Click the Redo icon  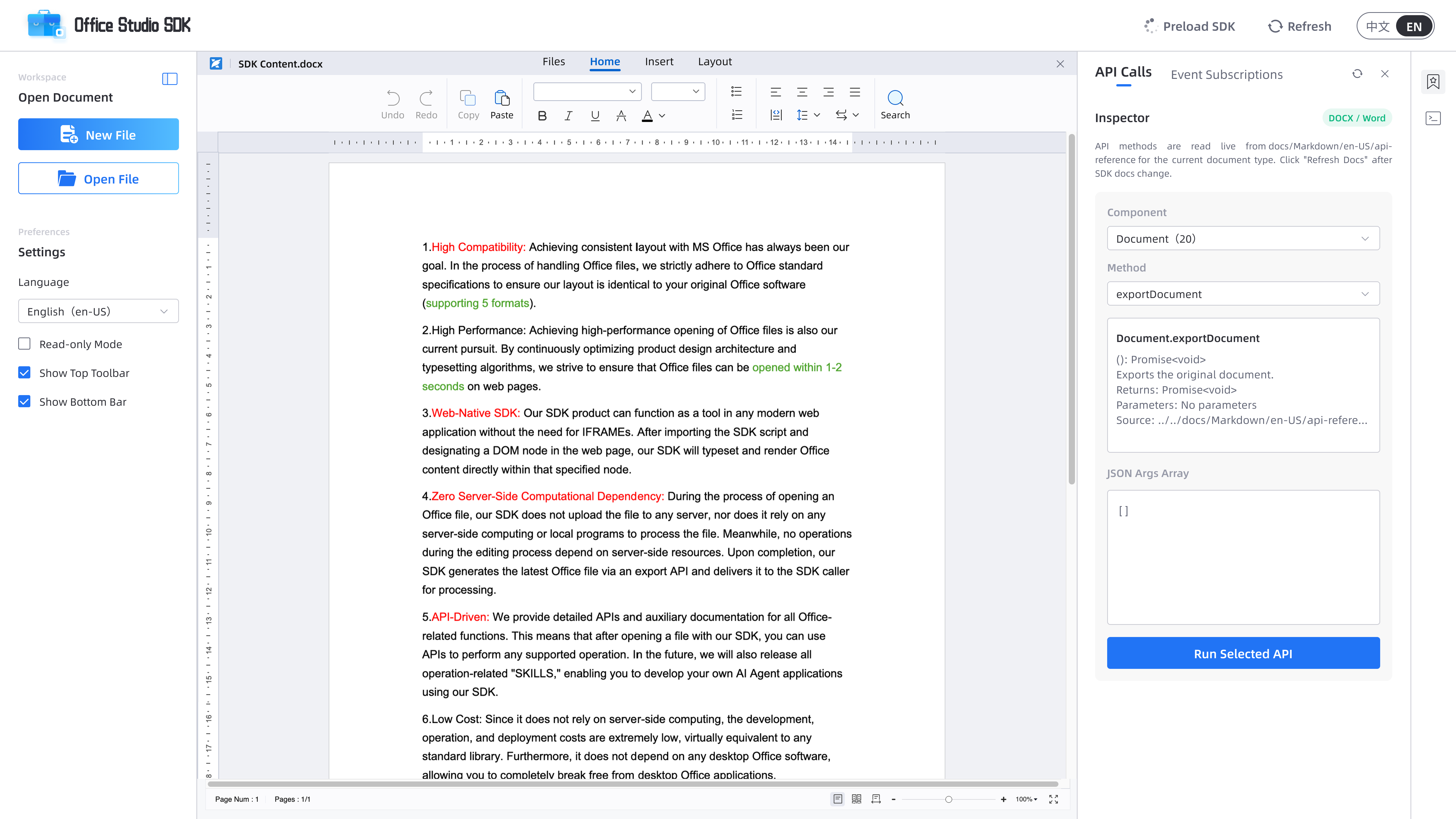[426, 98]
